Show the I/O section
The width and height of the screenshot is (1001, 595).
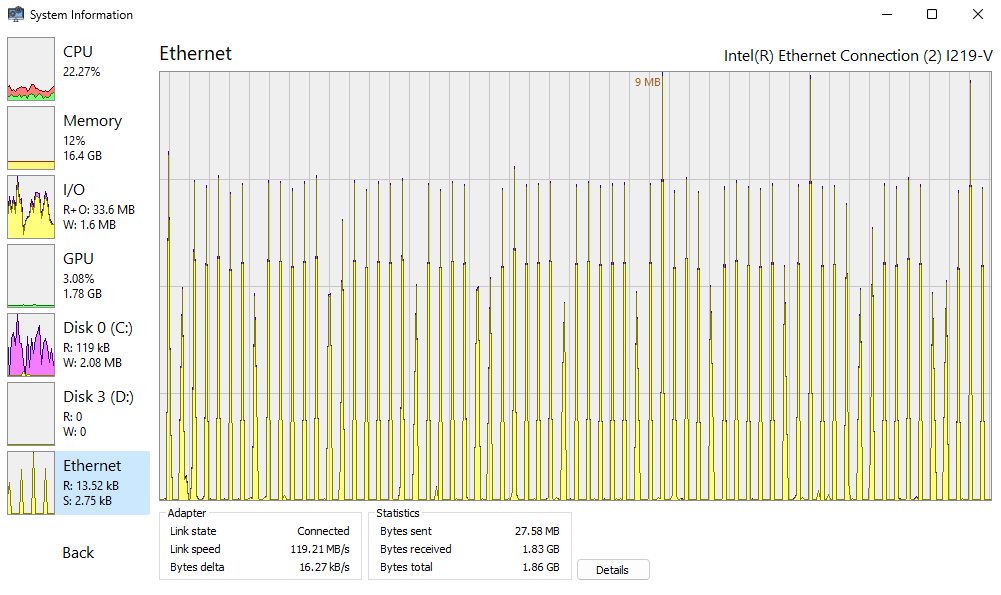74,190
